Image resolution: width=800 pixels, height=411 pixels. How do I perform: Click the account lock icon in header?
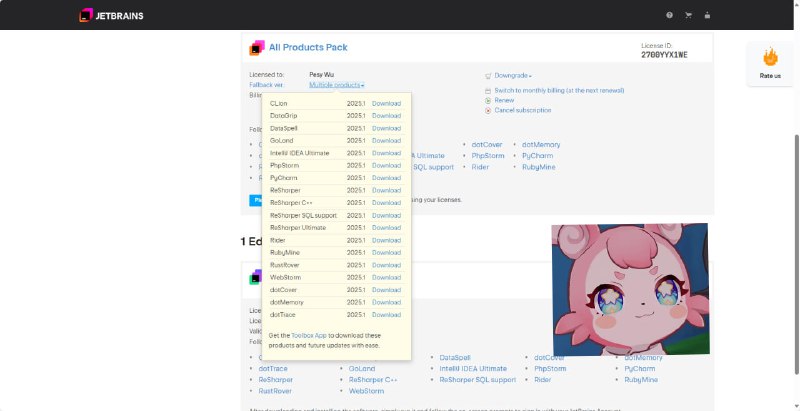(707, 15)
